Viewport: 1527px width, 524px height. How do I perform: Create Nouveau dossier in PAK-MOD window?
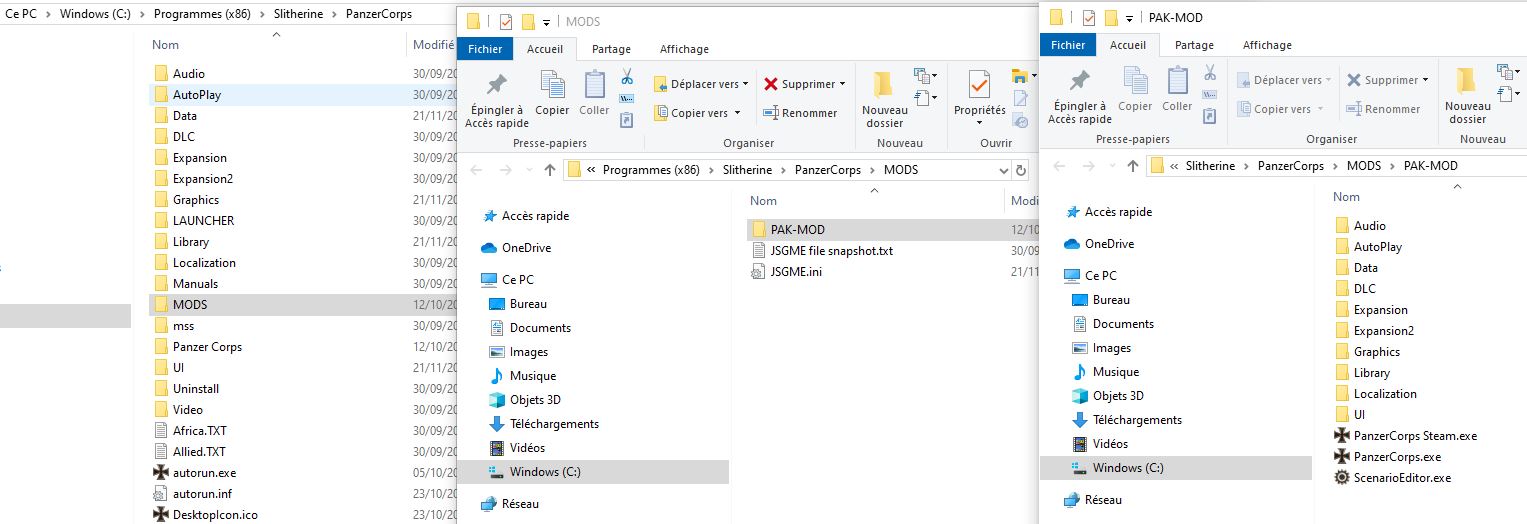[x=1467, y=95]
